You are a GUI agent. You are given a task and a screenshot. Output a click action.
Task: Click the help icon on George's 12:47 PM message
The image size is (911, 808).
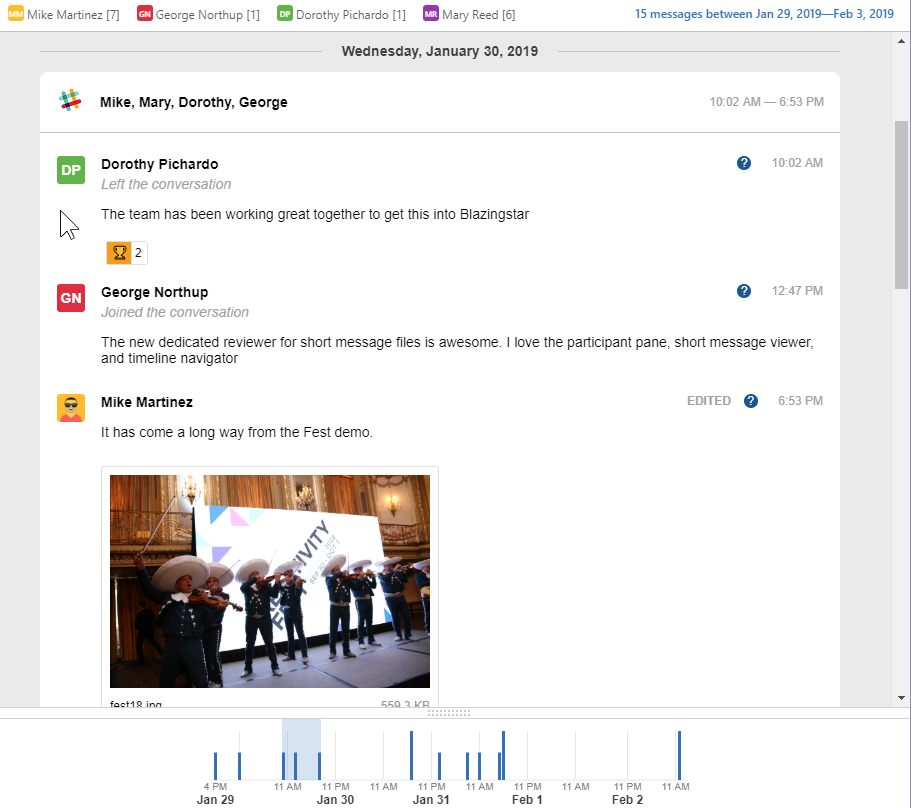pos(743,290)
